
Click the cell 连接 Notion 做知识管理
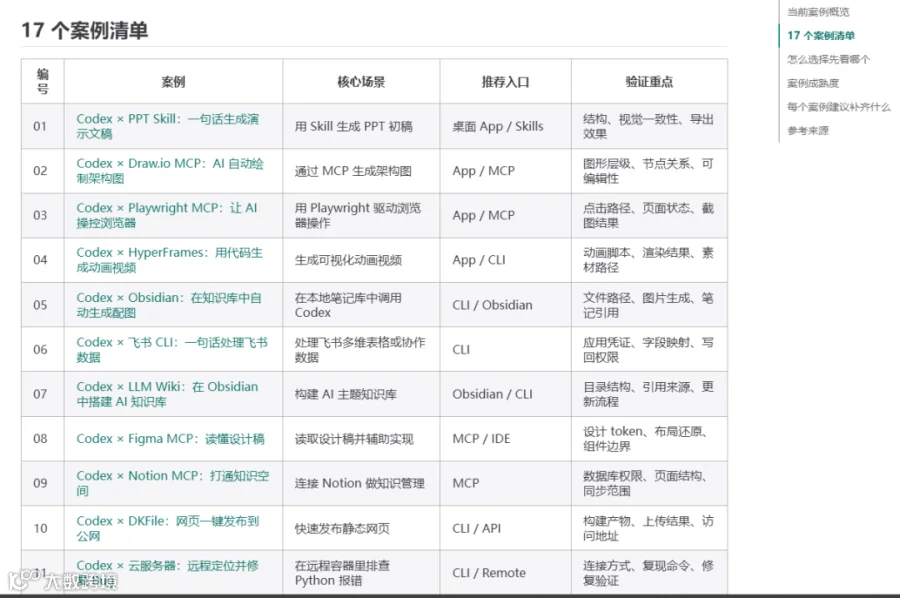coord(360,483)
